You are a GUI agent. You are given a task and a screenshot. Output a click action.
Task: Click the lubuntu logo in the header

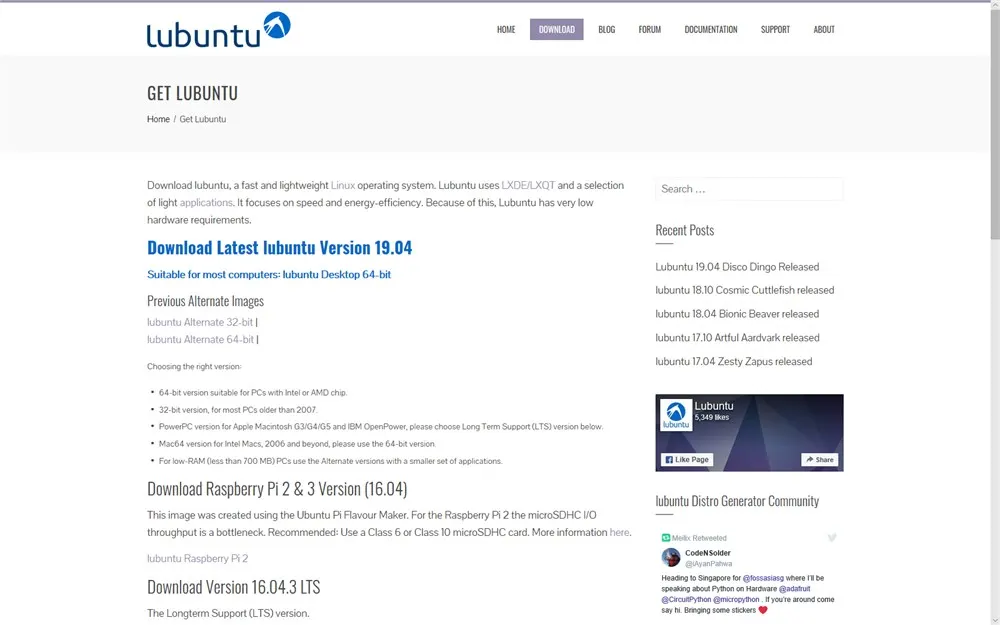pos(219,29)
